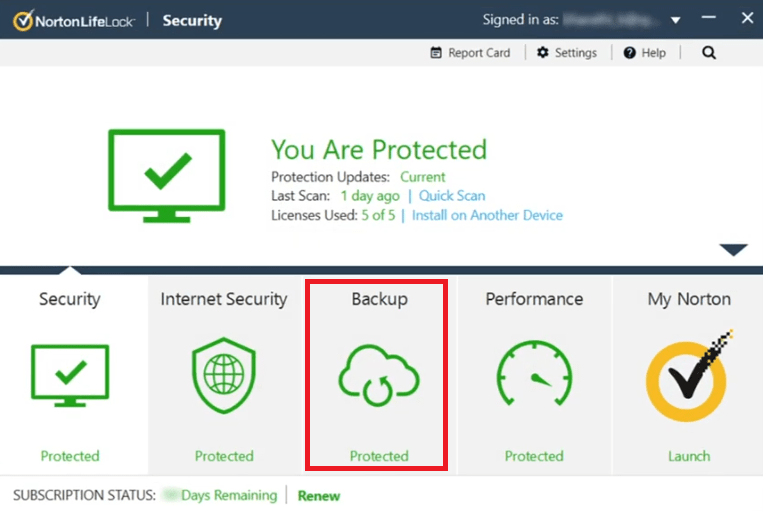Click the Security monitor checkmark icon
Viewport: 763px width, 511px height.
(70, 375)
